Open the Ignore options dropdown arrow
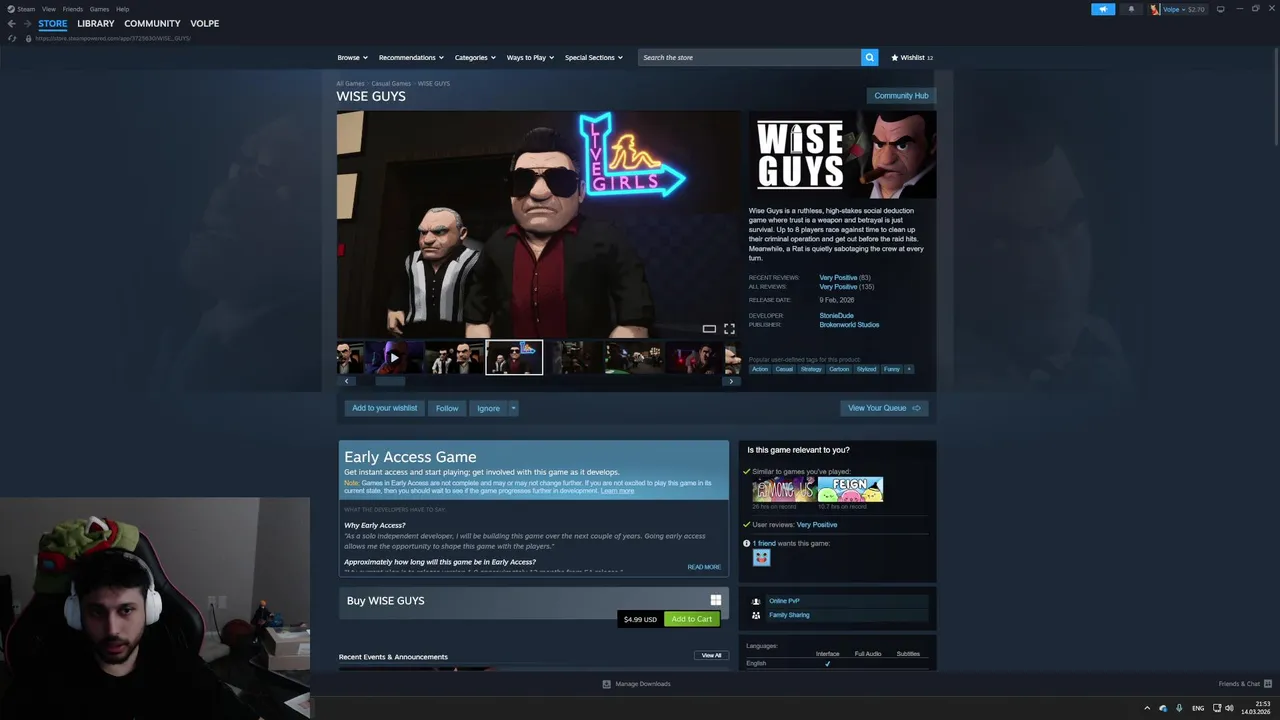The height and width of the screenshot is (720, 1280). pos(513,408)
